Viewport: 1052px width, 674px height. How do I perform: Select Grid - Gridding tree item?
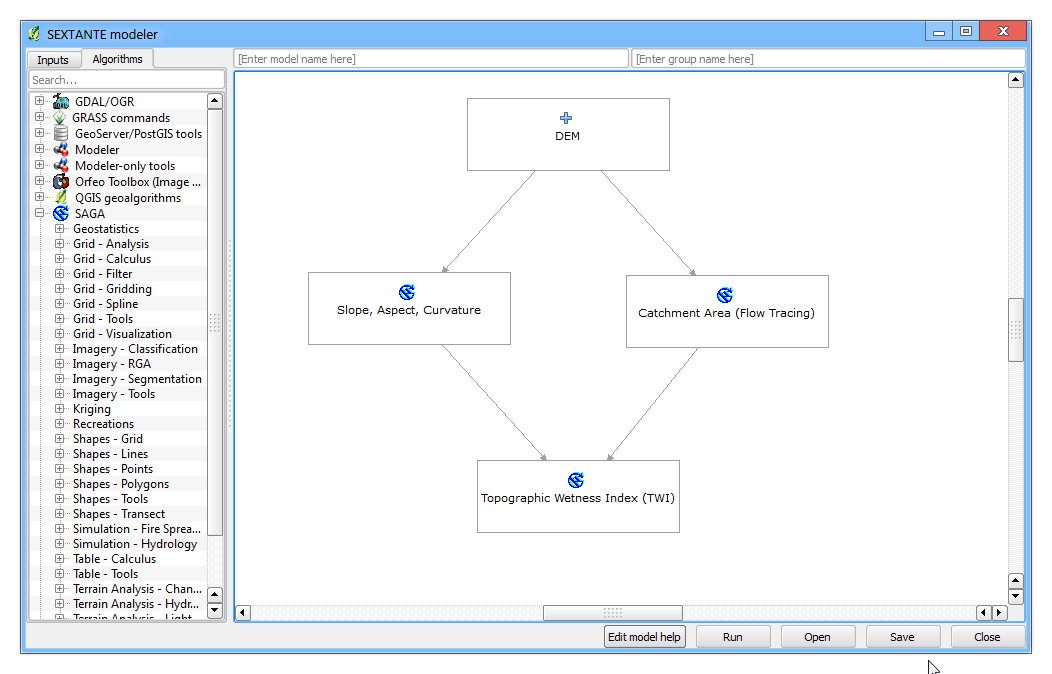[113, 288]
